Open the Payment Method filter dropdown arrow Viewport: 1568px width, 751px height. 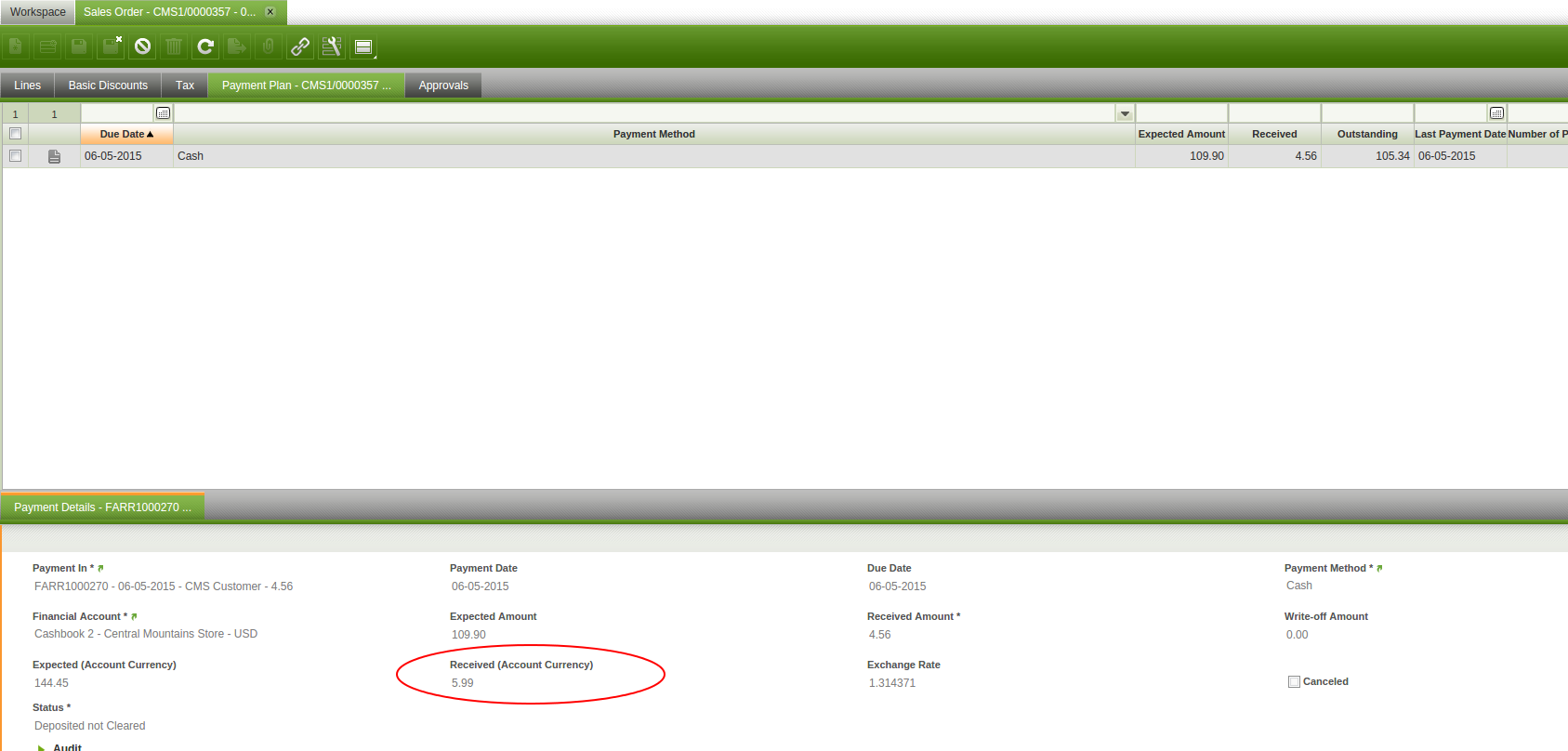coord(1125,113)
